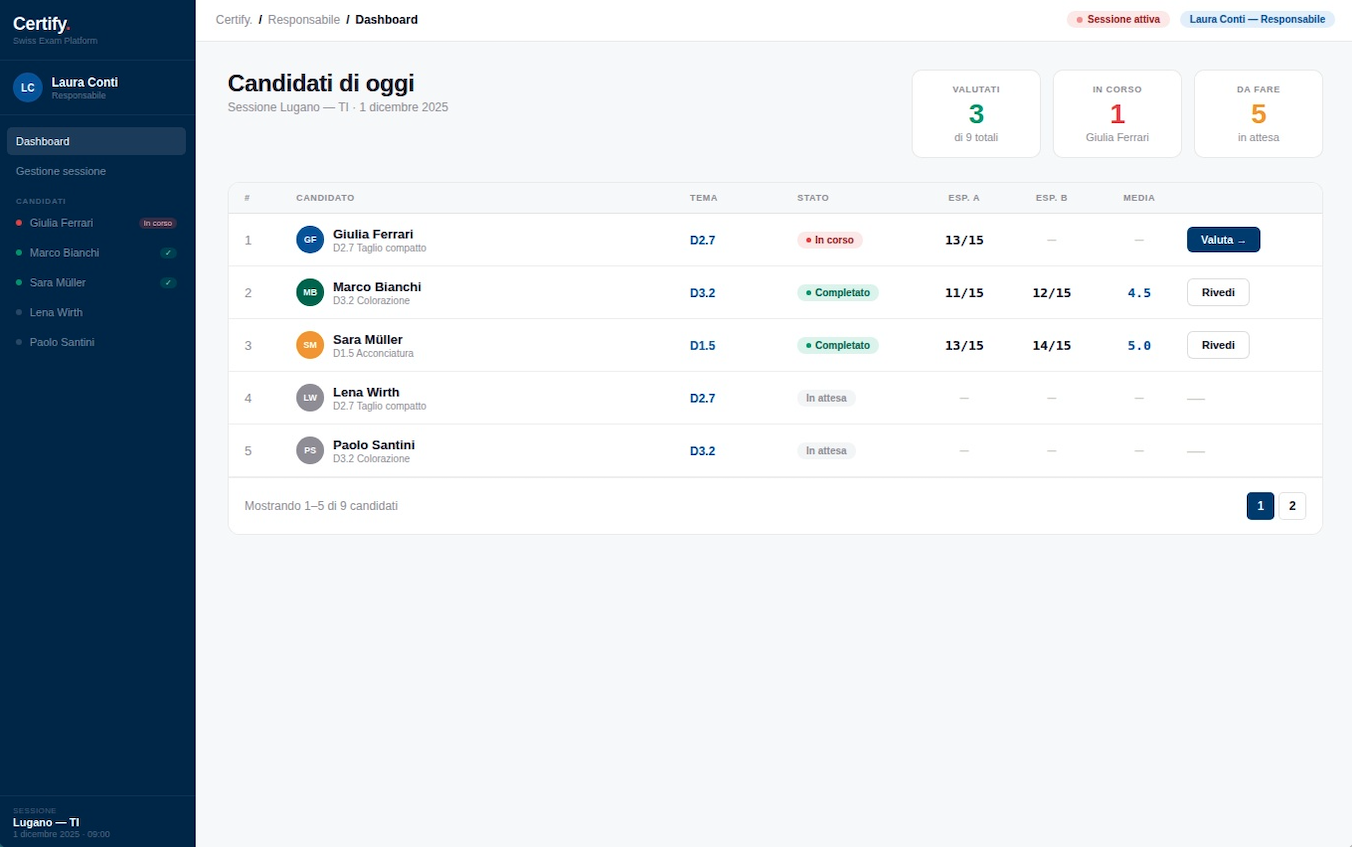The width and height of the screenshot is (1352, 847).
Task: Click checkmark badge next to Marco Bianchi
Action: [169, 253]
